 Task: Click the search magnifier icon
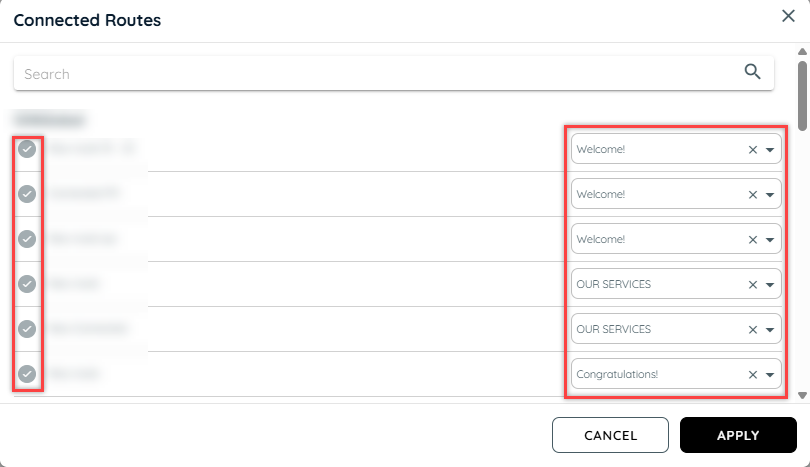coord(752,71)
